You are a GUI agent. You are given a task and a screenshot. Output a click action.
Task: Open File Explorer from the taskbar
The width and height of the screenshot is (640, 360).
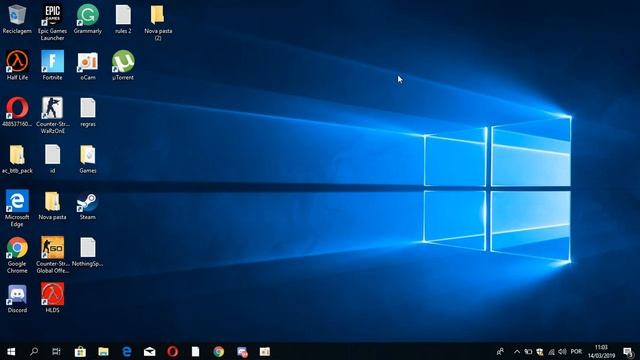click(103, 351)
